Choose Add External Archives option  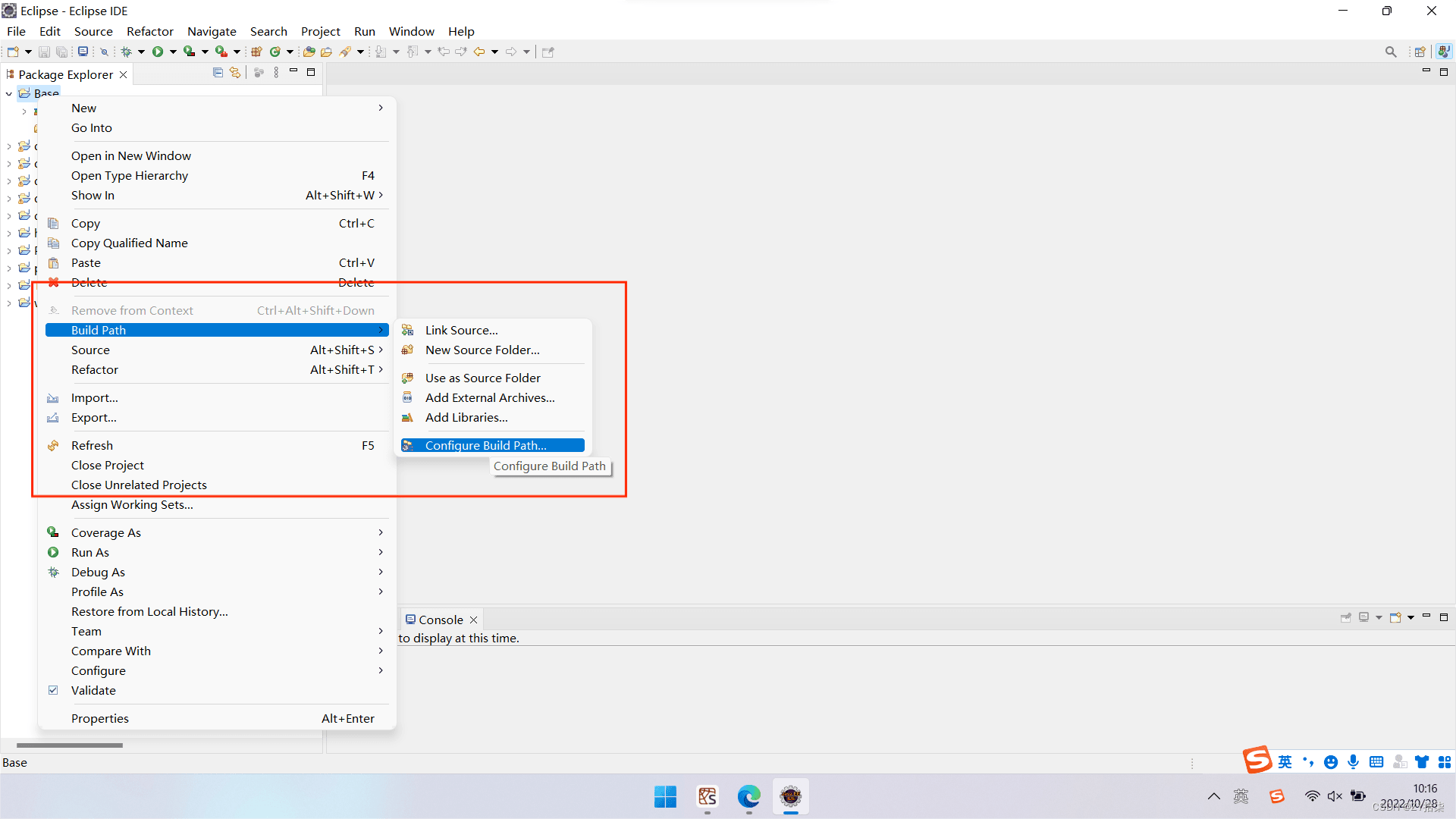[490, 398]
